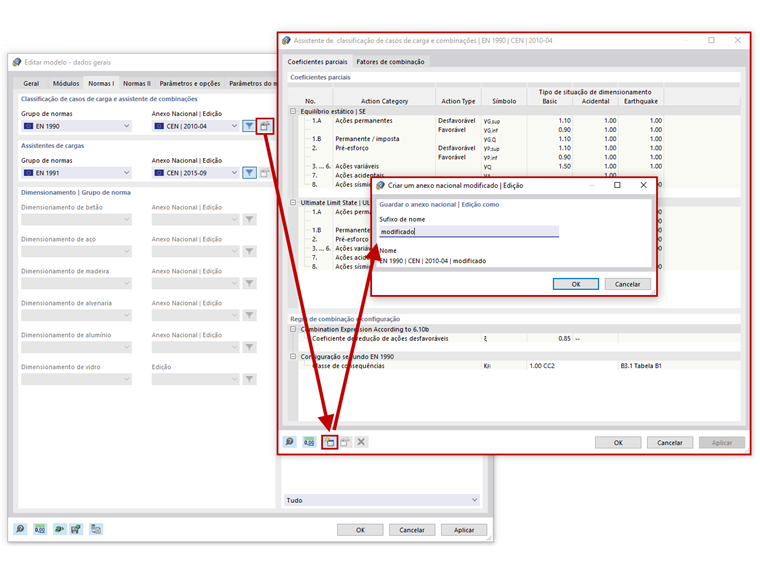
Task: Click the save-as-default icon in Editar modelo footer
Action: [x=76, y=529]
